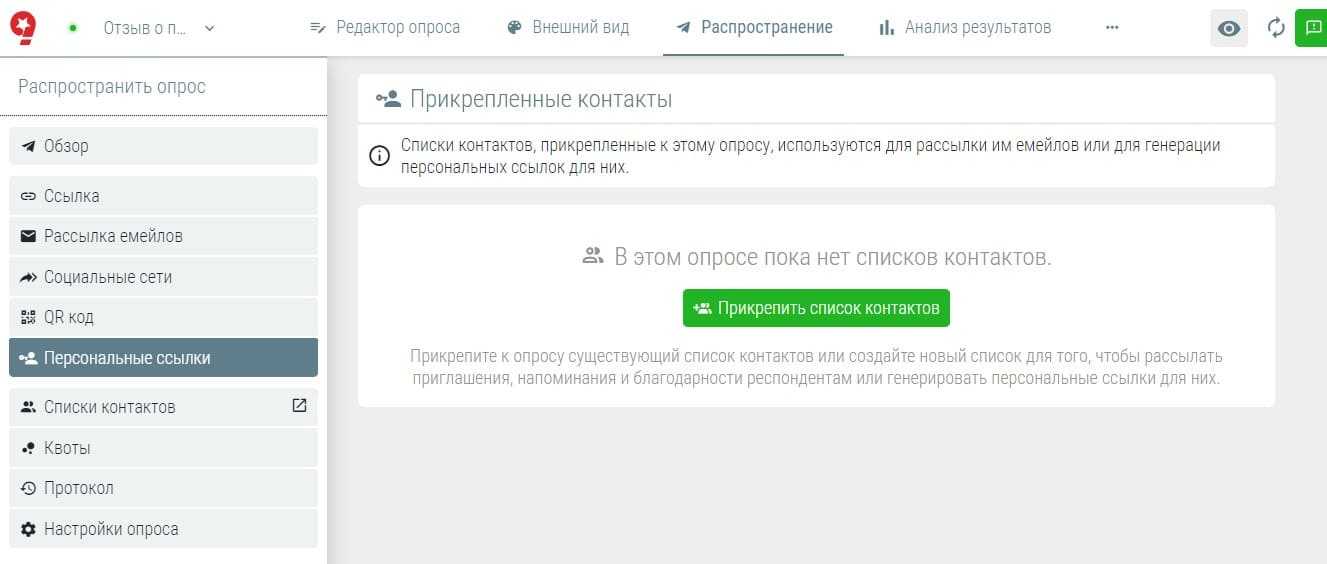Image resolution: width=1327 pixels, height=564 pixels.
Task: Open Социальные сети sharing section
Action: [x=163, y=277]
